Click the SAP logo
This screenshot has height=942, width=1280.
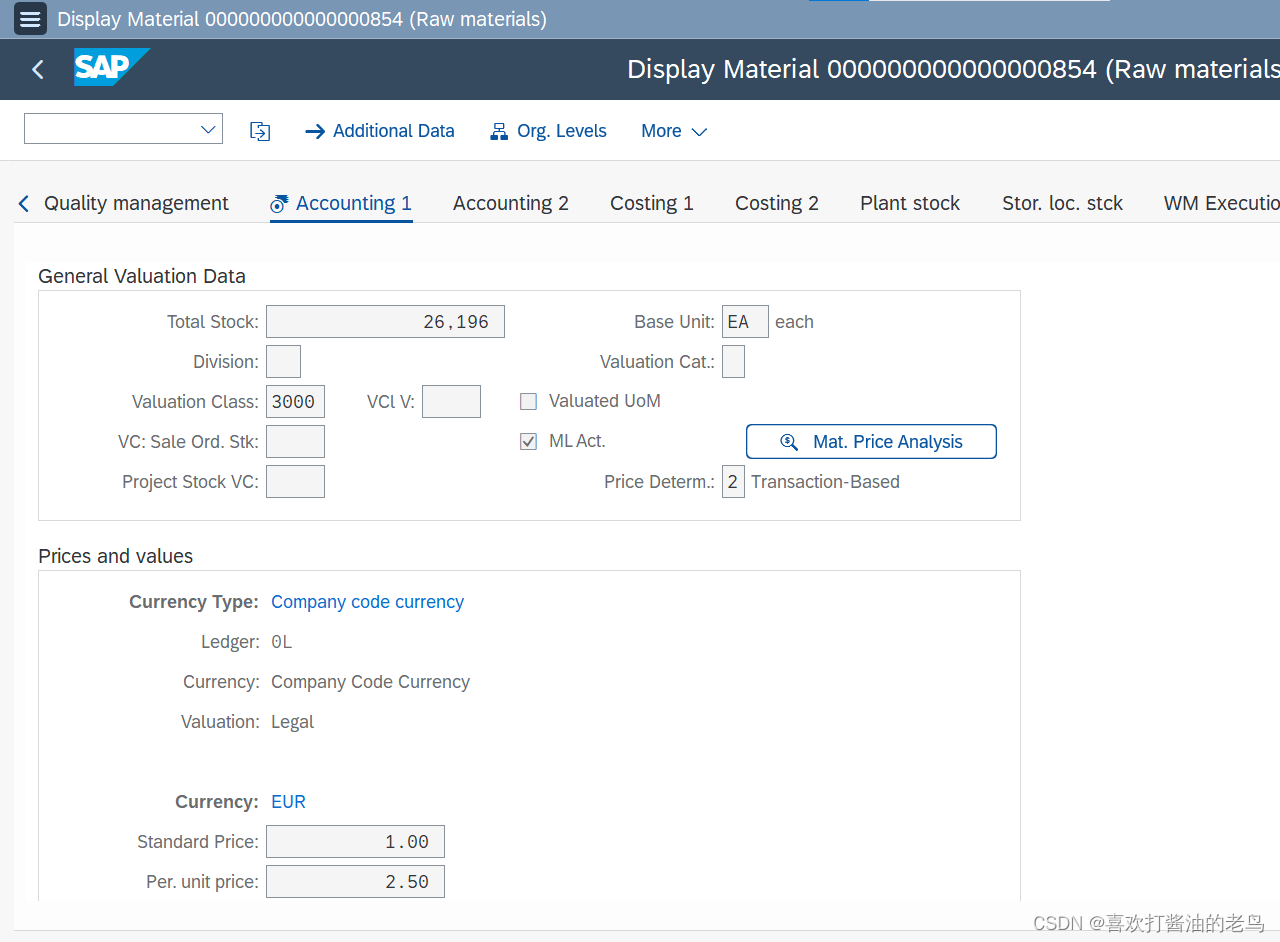pyautogui.click(x=111, y=68)
